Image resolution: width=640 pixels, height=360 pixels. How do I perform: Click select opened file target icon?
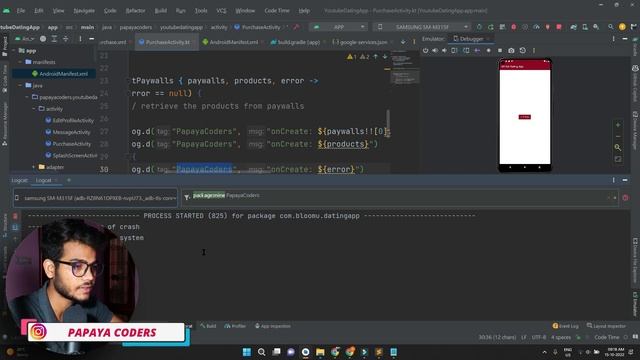click(x=43, y=39)
